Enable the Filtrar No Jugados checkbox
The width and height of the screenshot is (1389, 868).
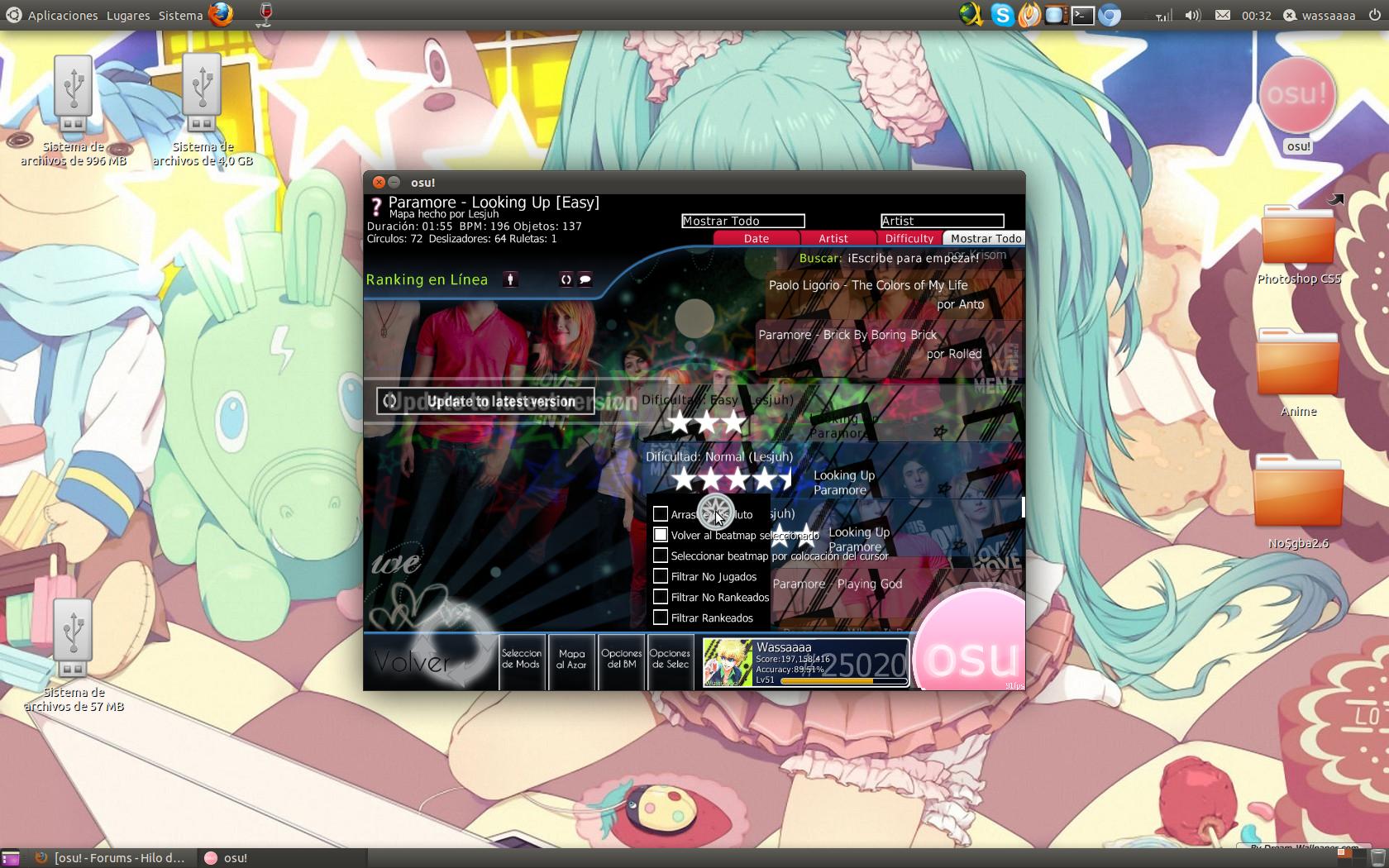click(x=661, y=576)
